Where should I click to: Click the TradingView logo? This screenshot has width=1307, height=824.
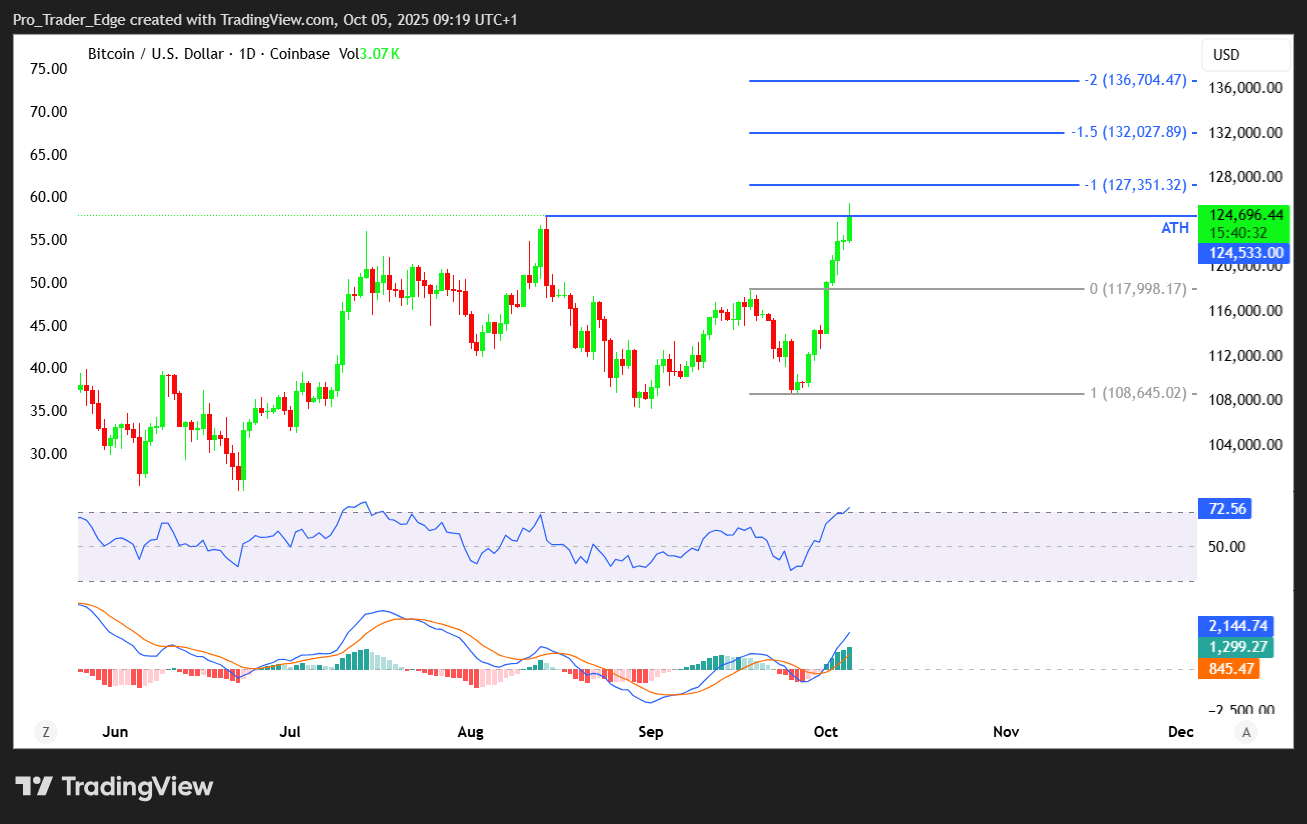pos(114,786)
